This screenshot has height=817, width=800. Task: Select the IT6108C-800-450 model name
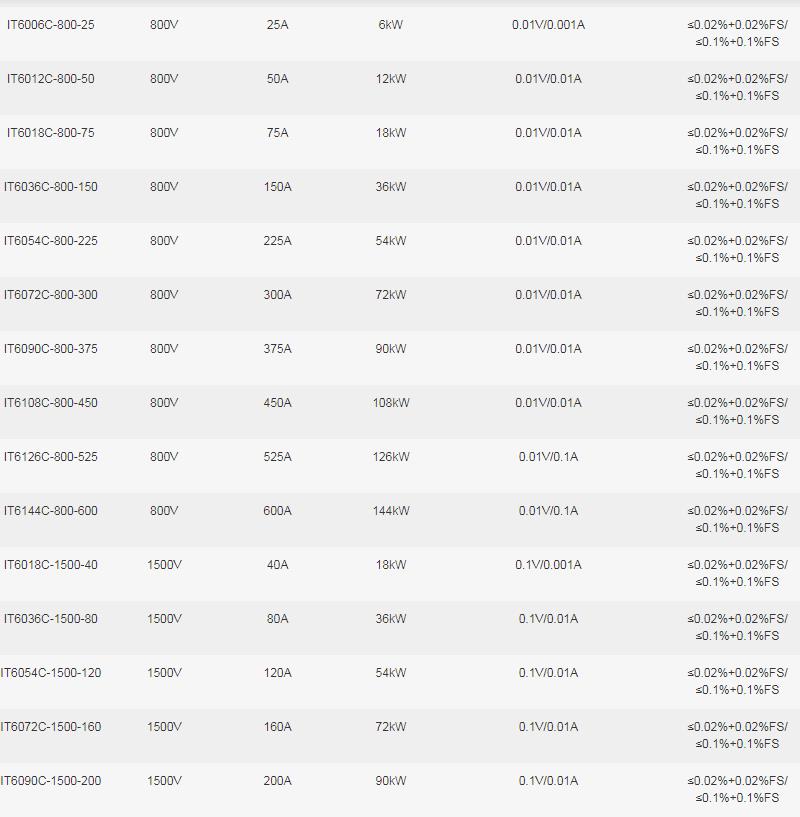(x=51, y=403)
